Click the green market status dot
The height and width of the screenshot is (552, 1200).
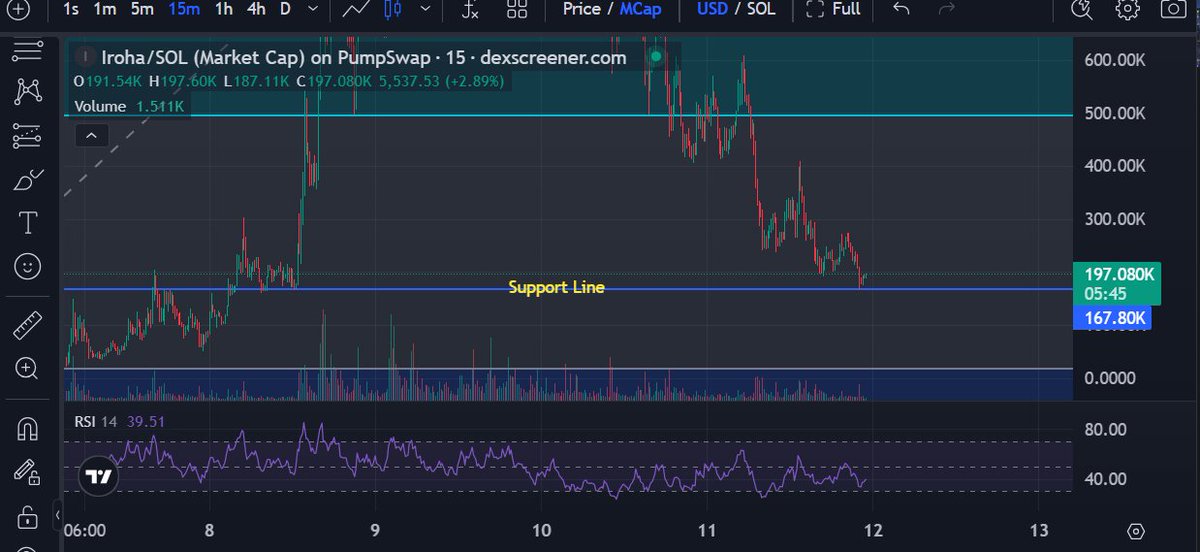pos(657,57)
